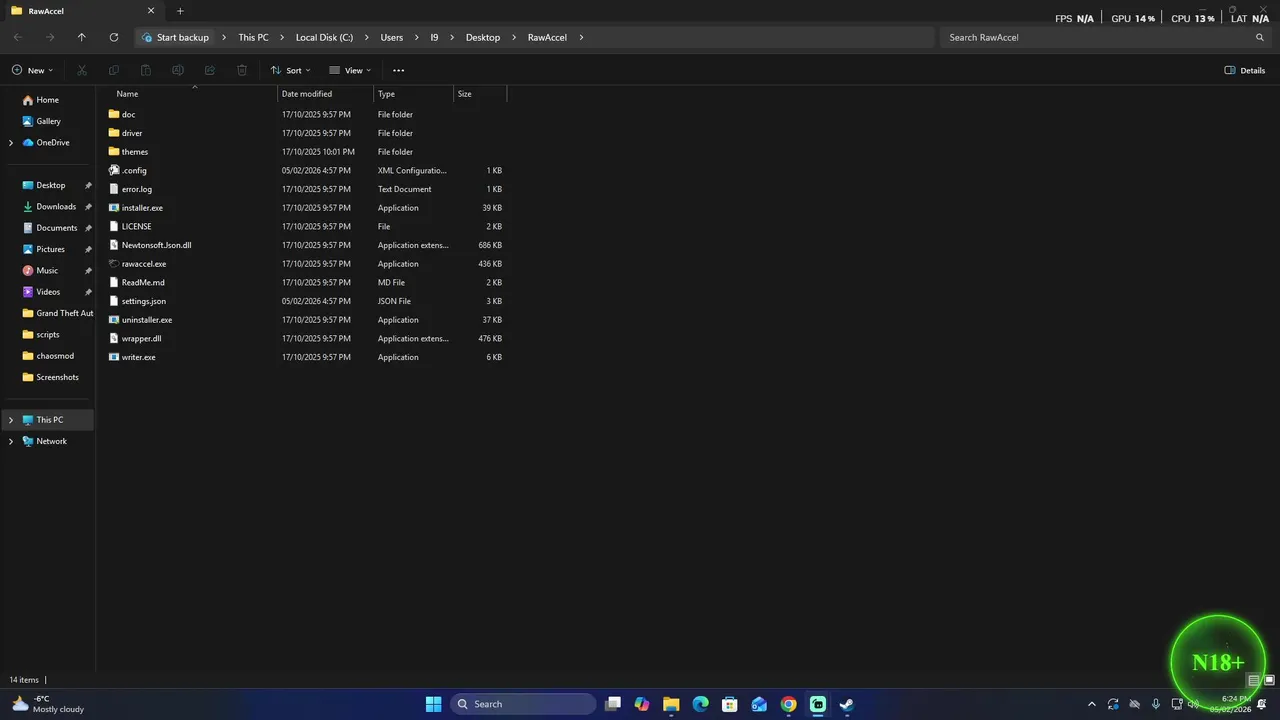Viewport: 1280px width, 720px height.
Task: Refresh the RawAccel folder view
Action: click(114, 37)
